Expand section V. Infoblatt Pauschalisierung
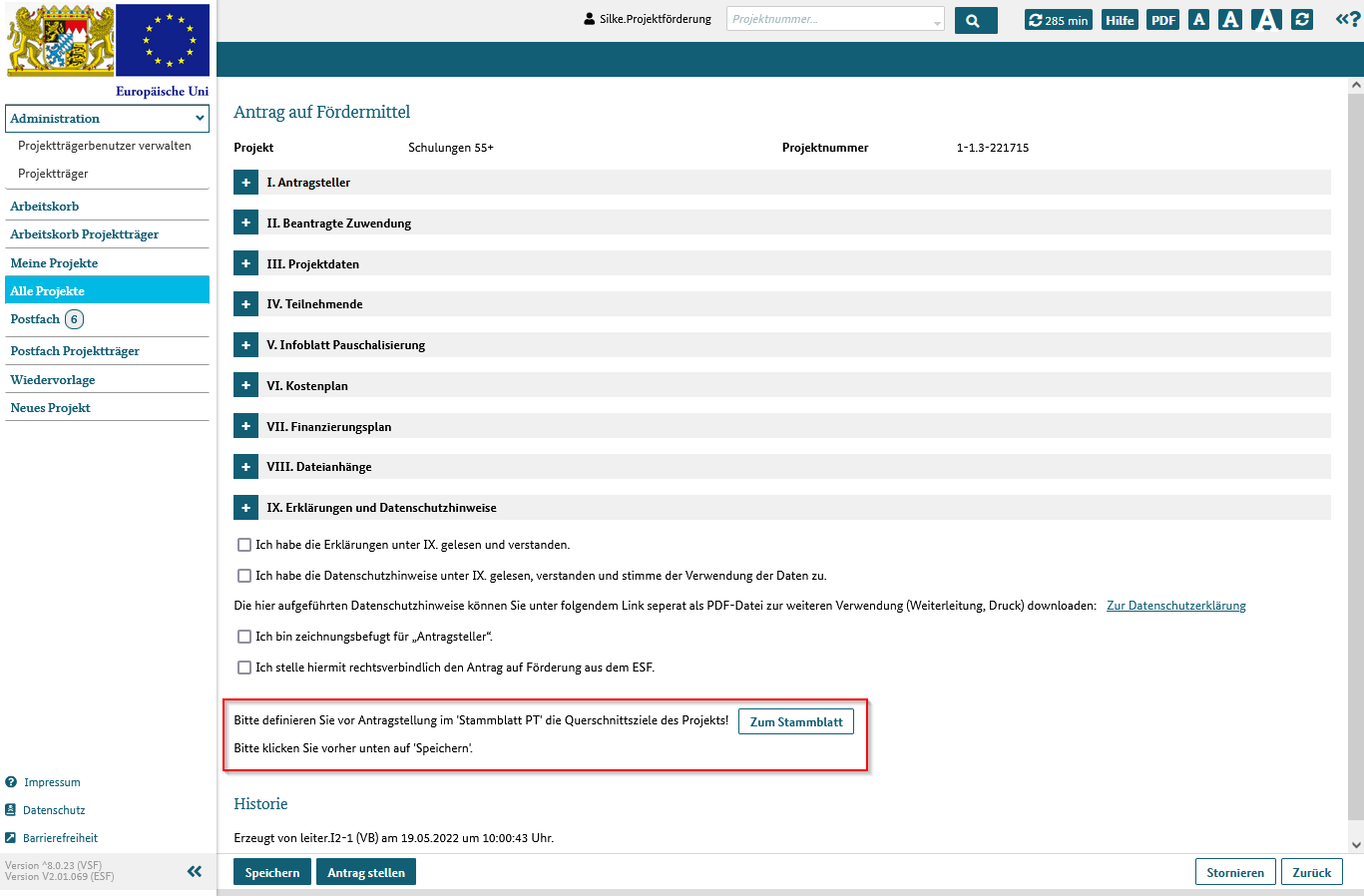 [x=245, y=345]
